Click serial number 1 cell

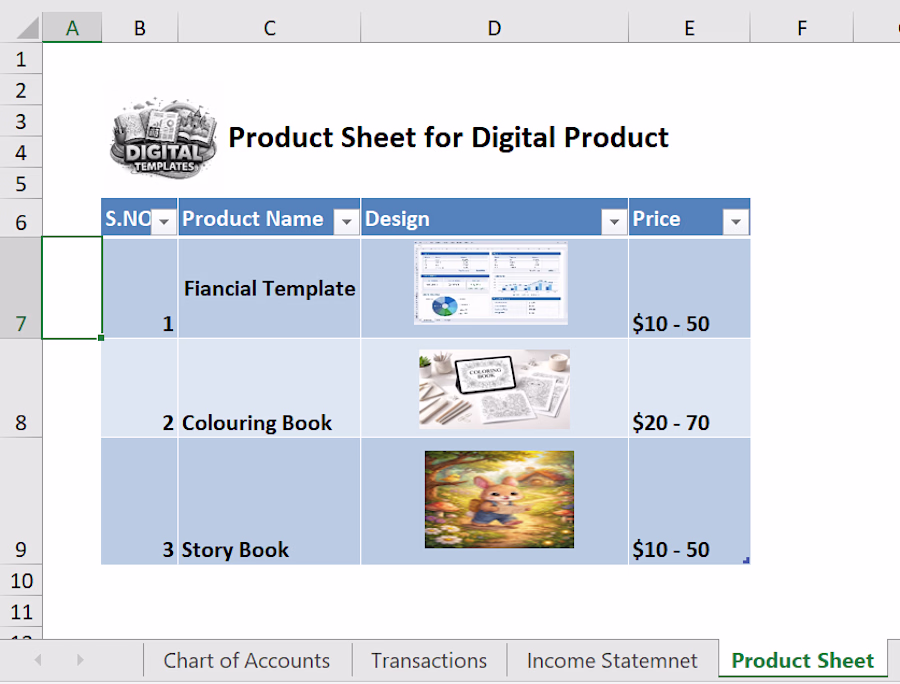click(x=139, y=288)
